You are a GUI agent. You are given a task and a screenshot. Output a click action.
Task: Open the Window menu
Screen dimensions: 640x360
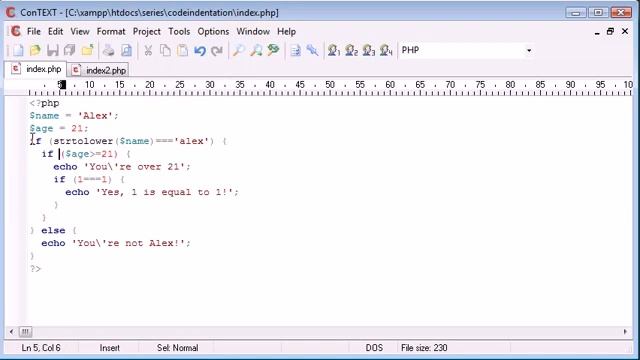(253, 31)
